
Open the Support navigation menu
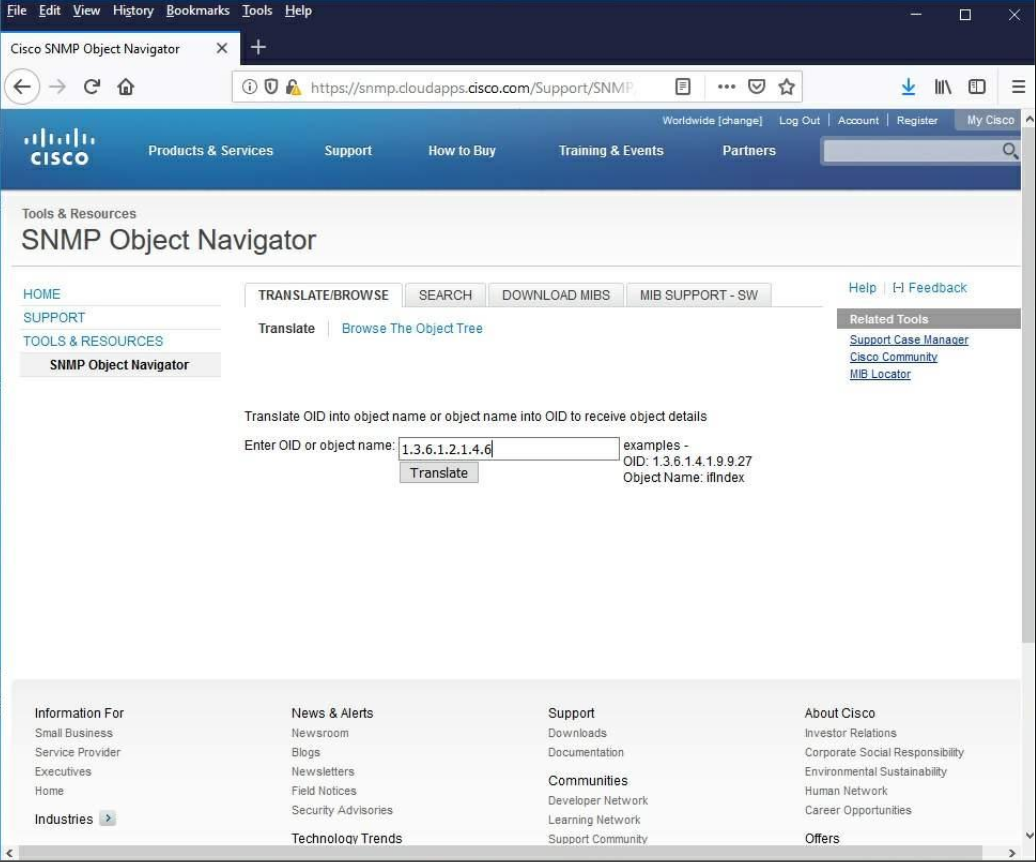point(348,151)
